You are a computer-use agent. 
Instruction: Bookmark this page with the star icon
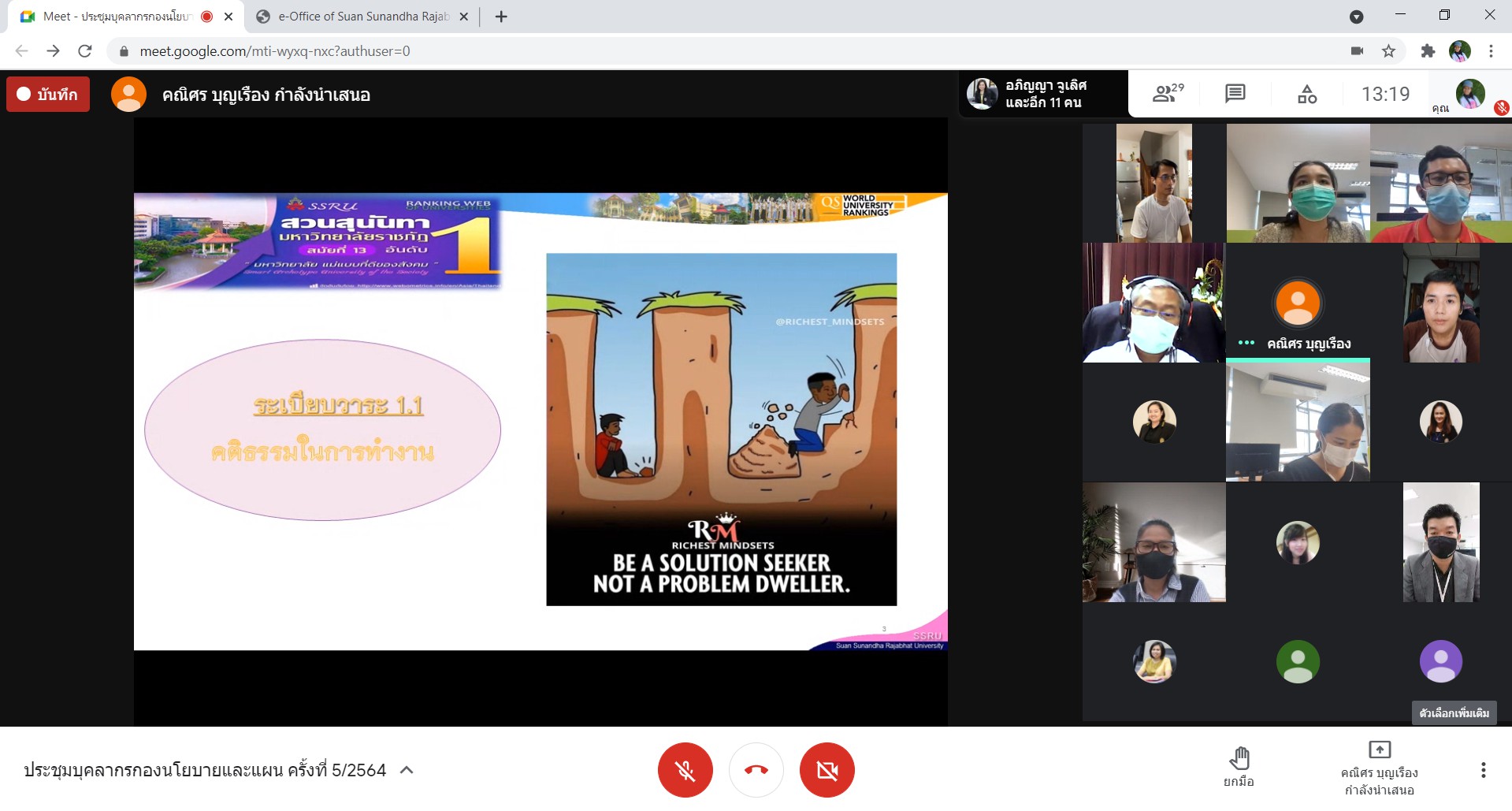click(x=1388, y=51)
